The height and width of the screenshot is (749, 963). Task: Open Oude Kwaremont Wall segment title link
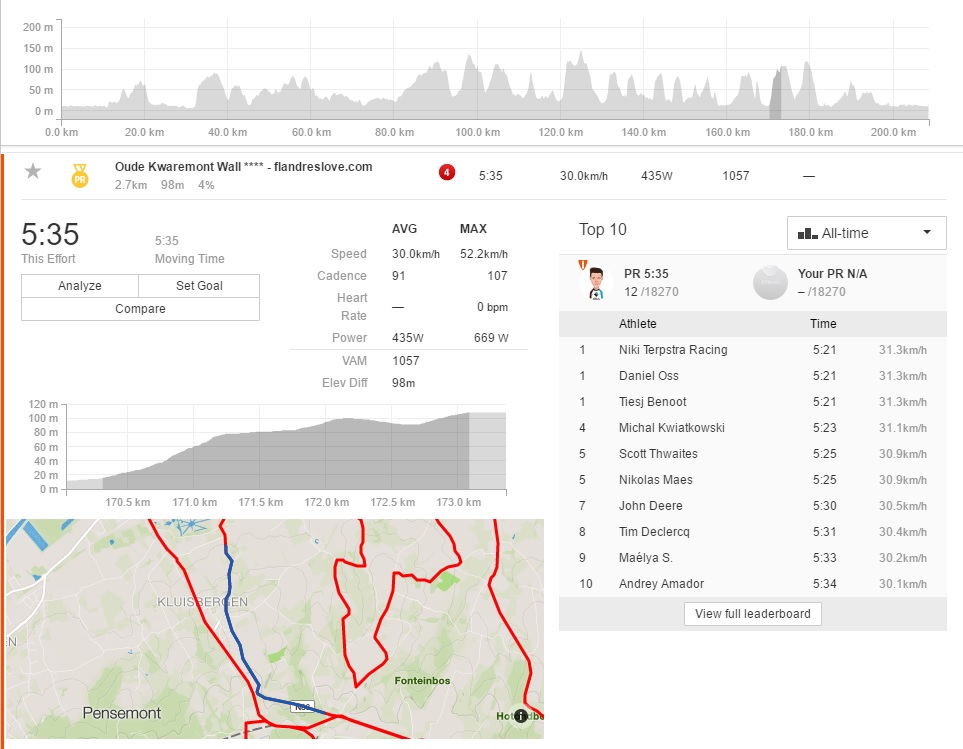pyautogui.click(x=243, y=167)
